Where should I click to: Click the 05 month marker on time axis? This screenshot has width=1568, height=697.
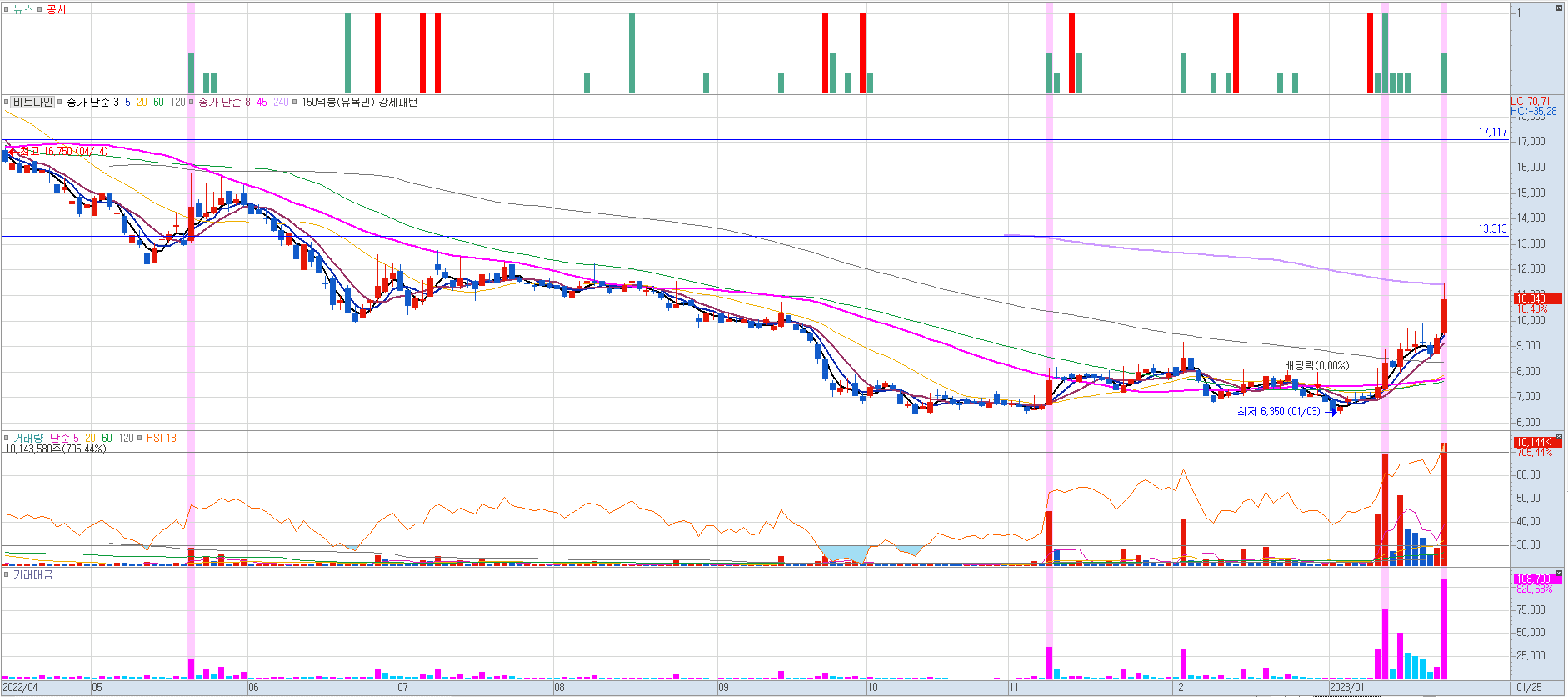(97, 688)
